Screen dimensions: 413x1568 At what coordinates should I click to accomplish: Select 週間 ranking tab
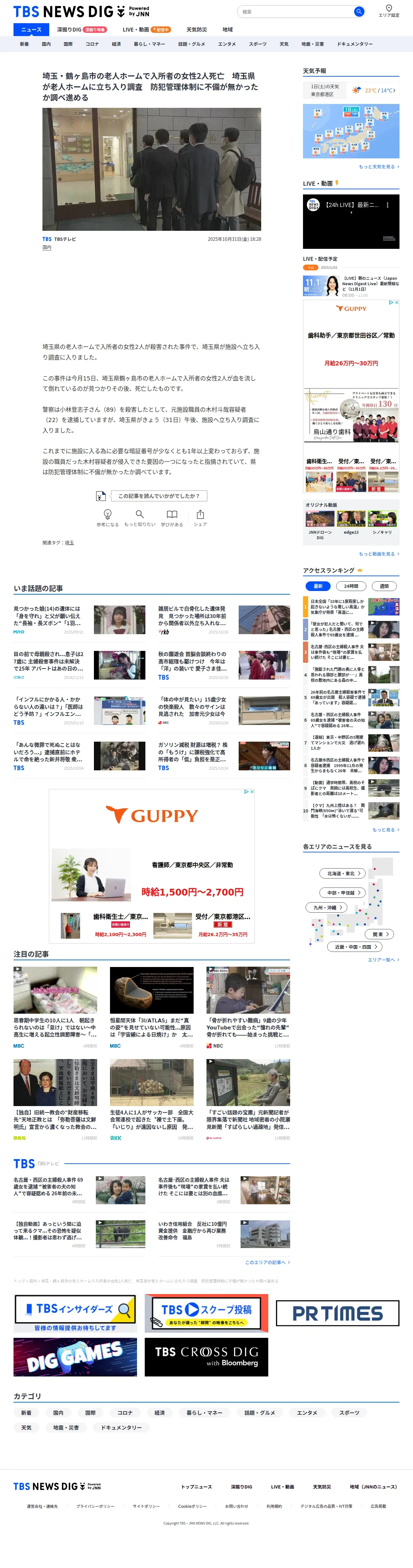point(384,586)
